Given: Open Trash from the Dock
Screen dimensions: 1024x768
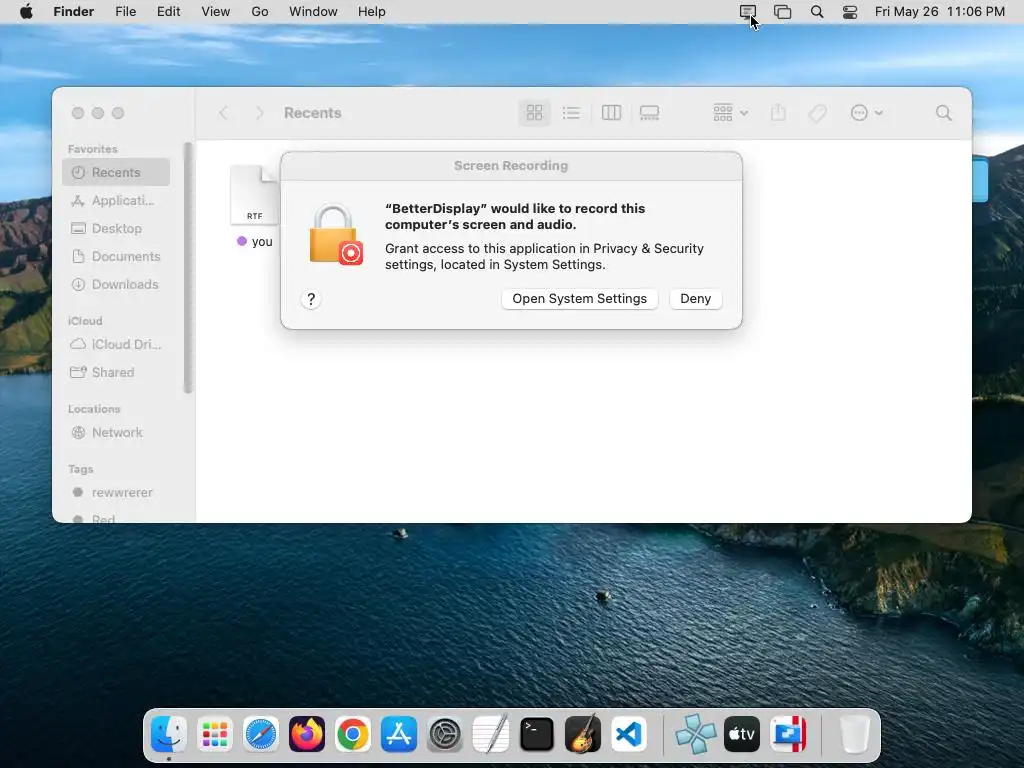Looking at the screenshot, I should [x=854, y=734].
